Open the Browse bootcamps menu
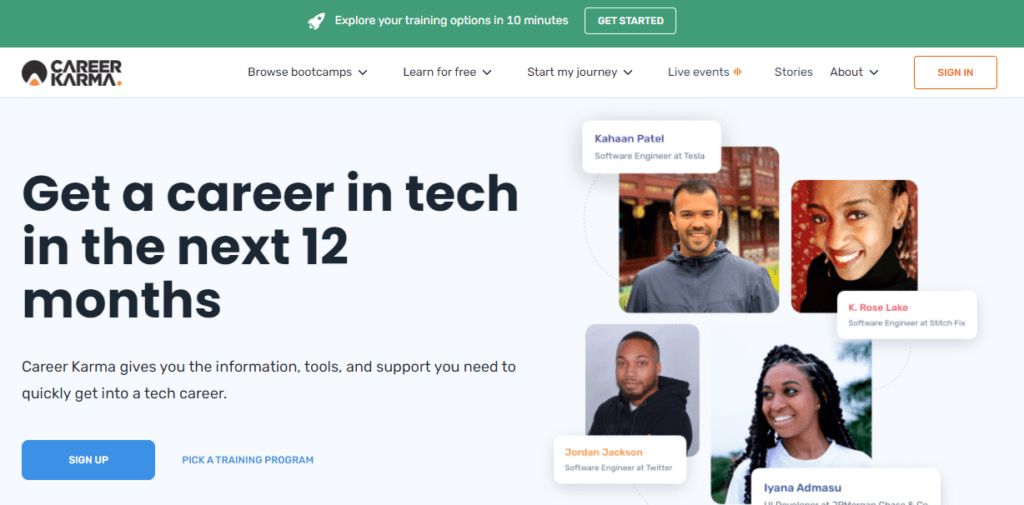The image size is (1024, 505). click(307, 72)
